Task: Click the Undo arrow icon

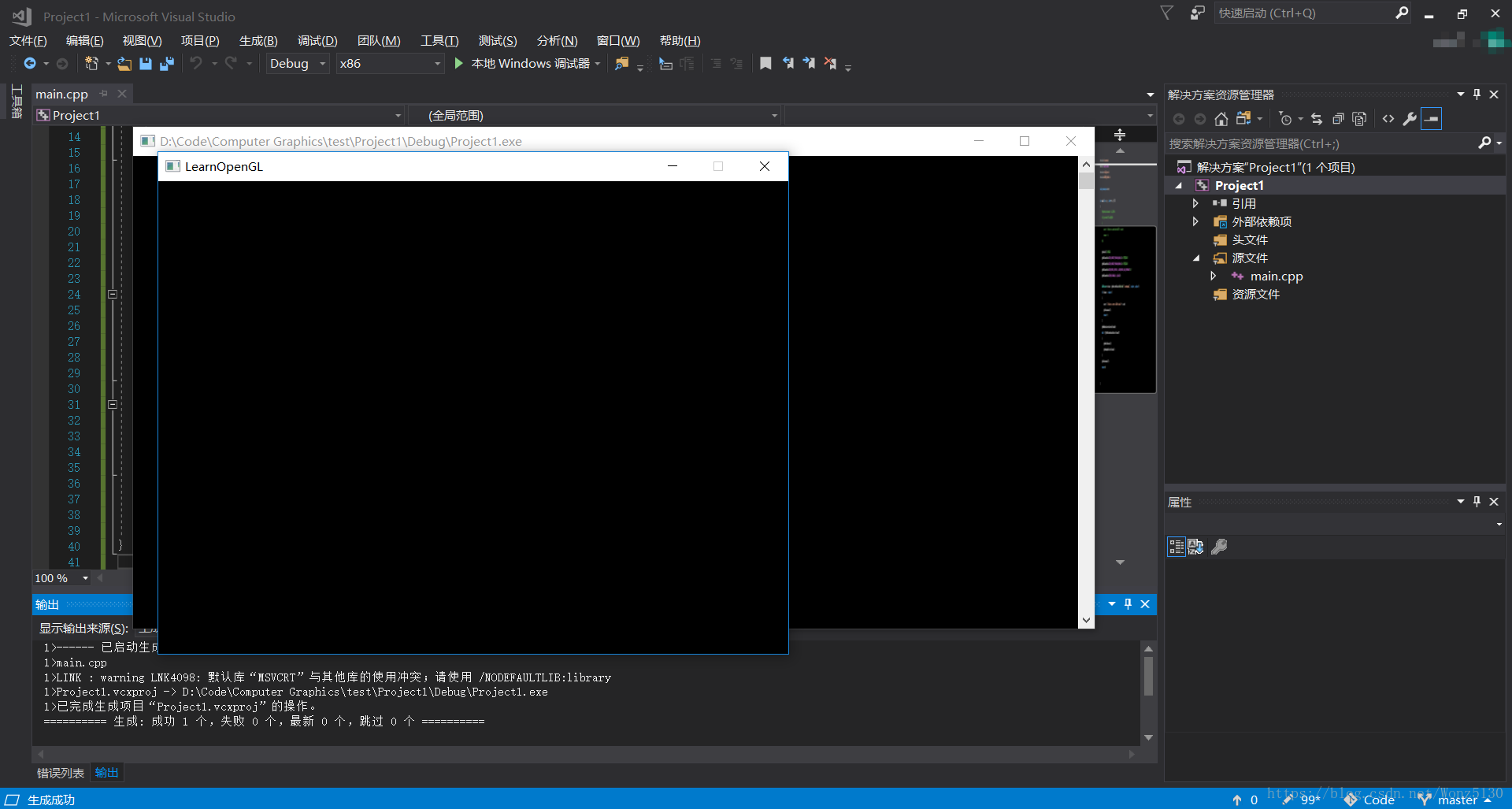Action: pos(196,63)
